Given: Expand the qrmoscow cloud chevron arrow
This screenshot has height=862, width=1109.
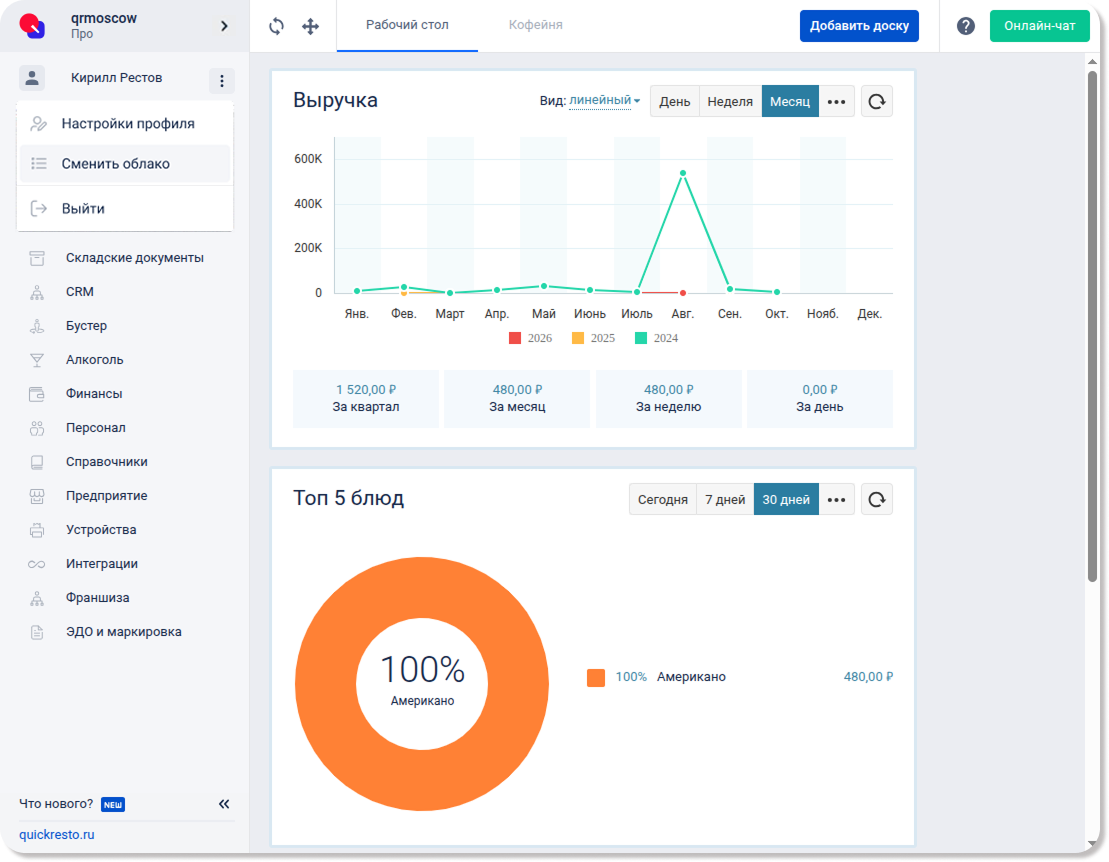Looking at the screenshot, I should pos(224,26).
